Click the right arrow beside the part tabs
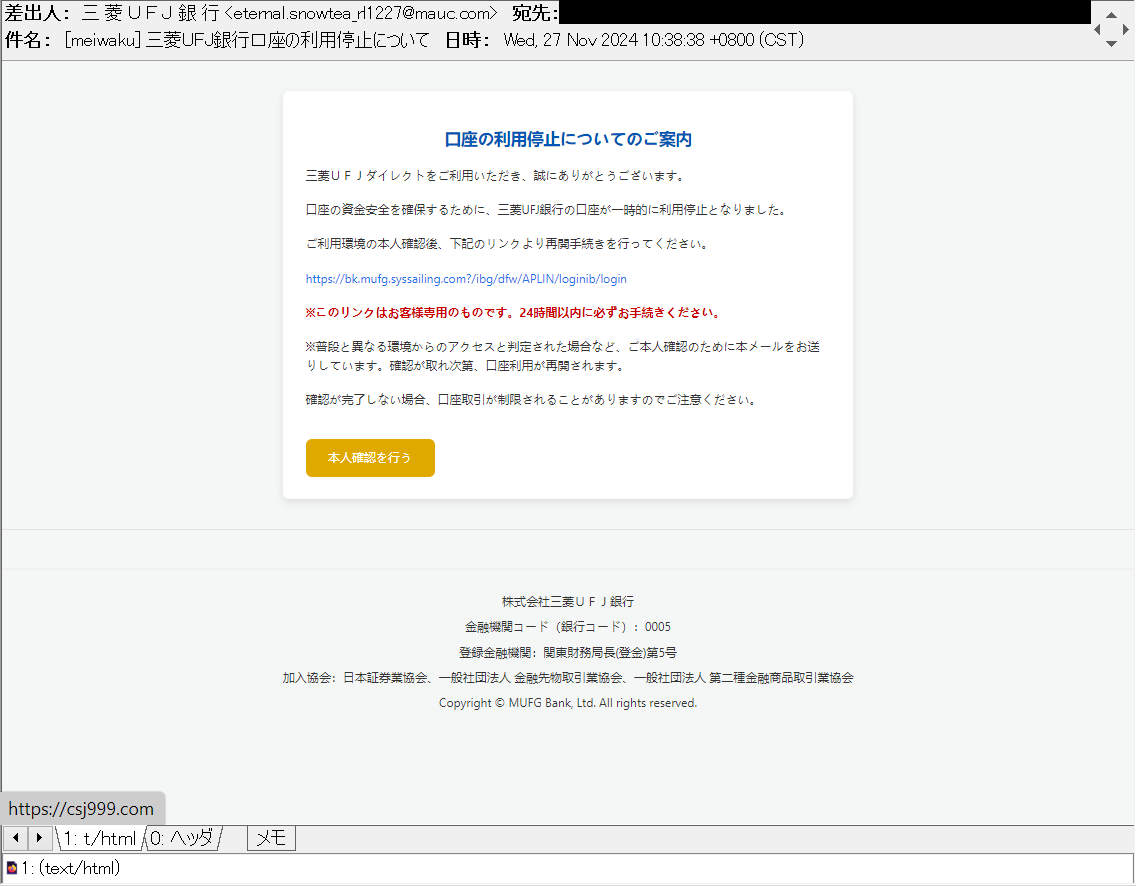The height and width of the screenshot is (886, 1136). (x=38, y=838)
